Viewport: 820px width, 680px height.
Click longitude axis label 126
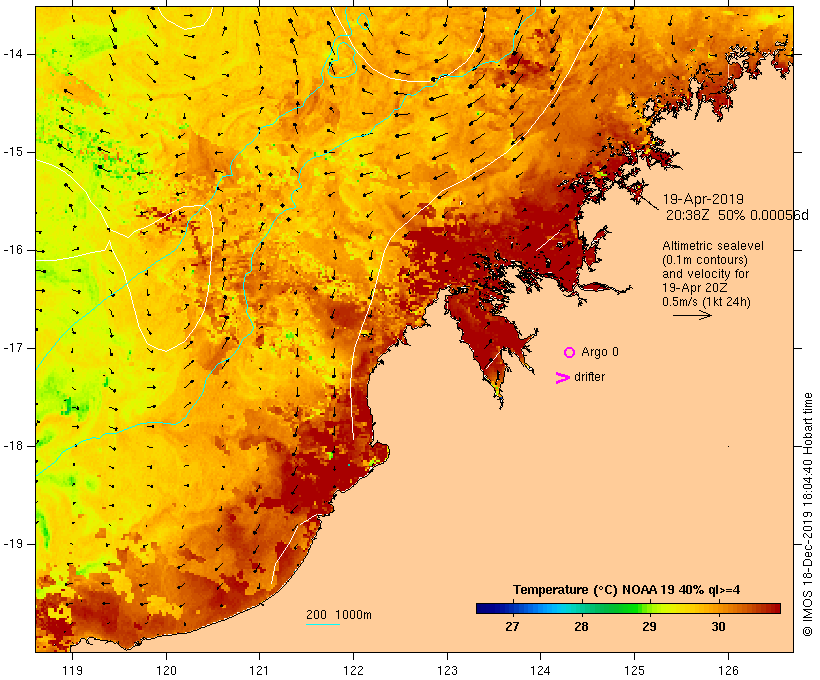coord(728,671)
